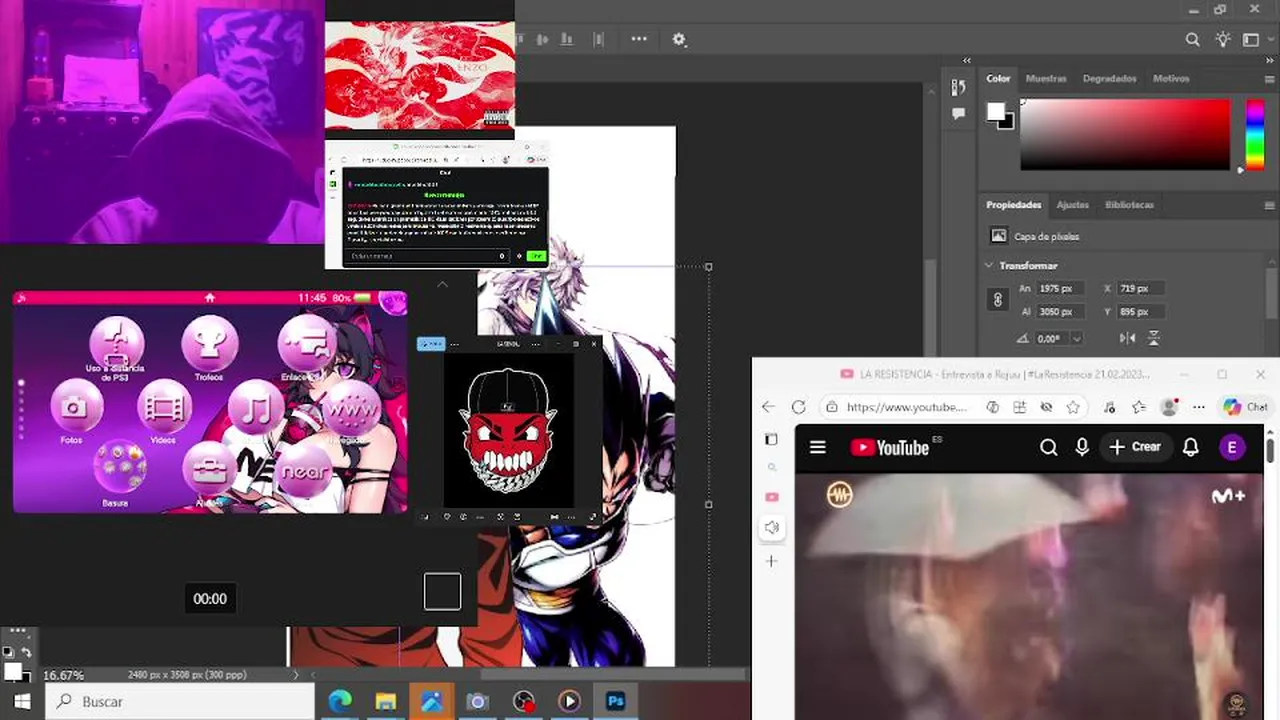Toggle the width-height link chain icon

(997, 299)
